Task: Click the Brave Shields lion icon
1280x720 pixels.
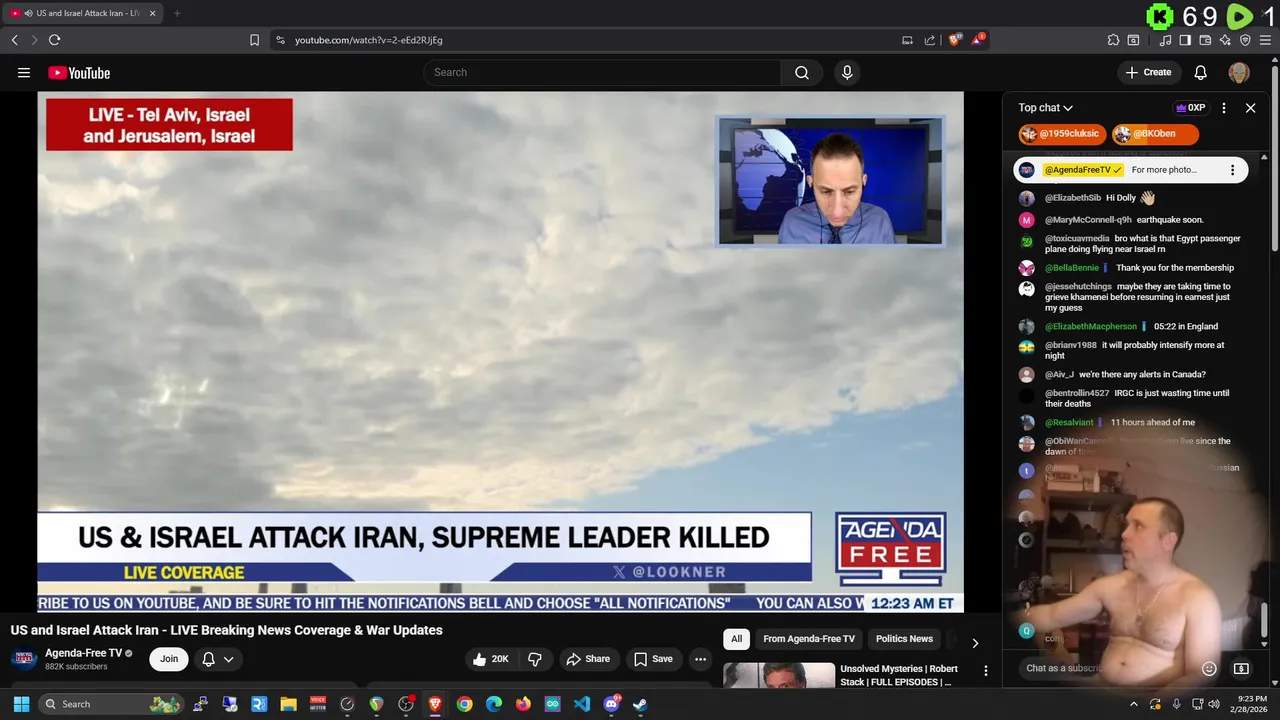Action: [955, 40]
